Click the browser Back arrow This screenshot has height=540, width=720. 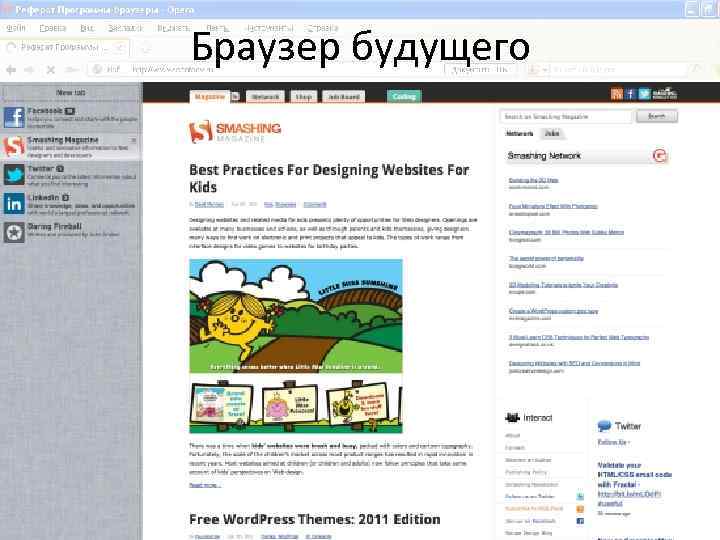[x=11, y=69]
